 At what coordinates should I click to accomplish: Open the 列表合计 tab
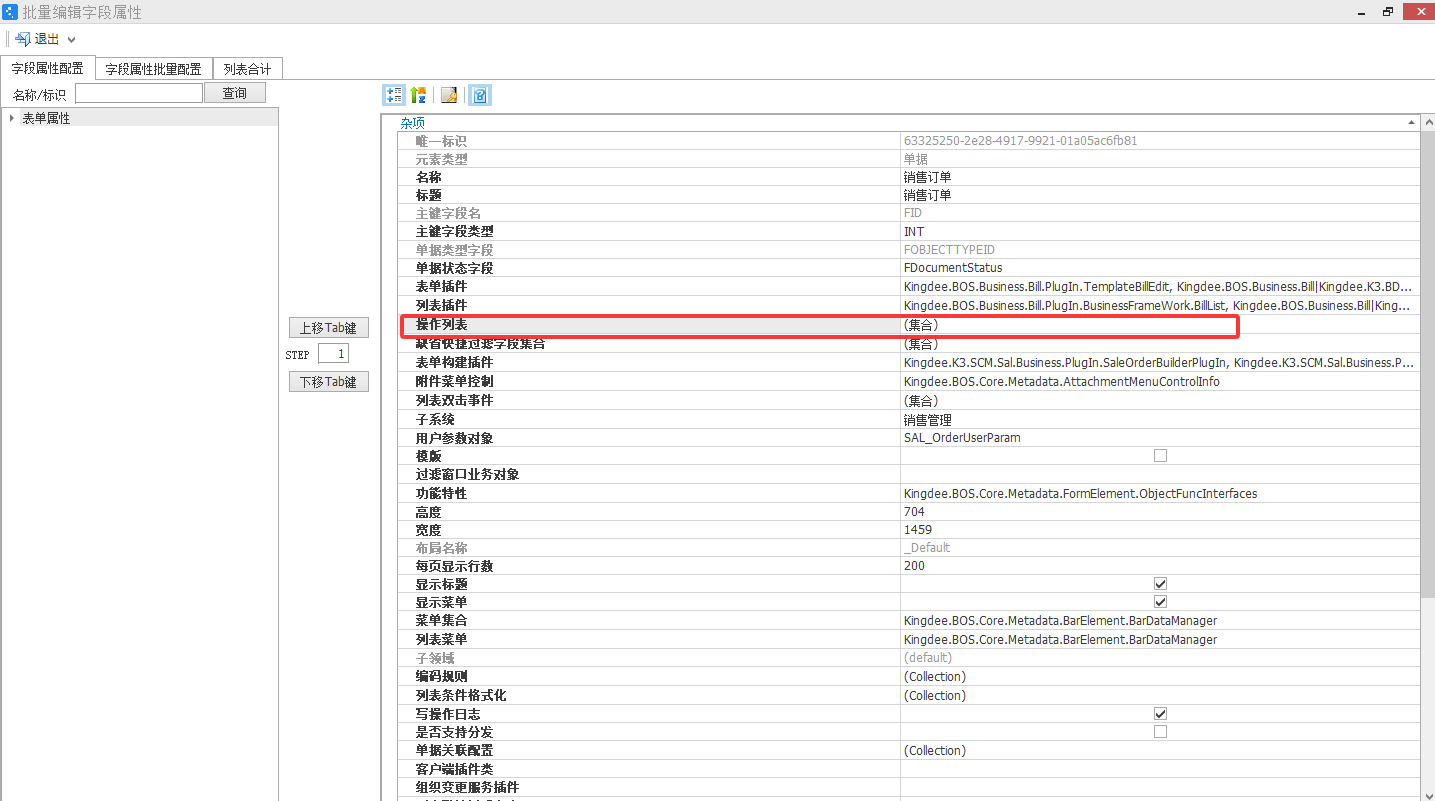pyautogui.click(x=248, y=69)
